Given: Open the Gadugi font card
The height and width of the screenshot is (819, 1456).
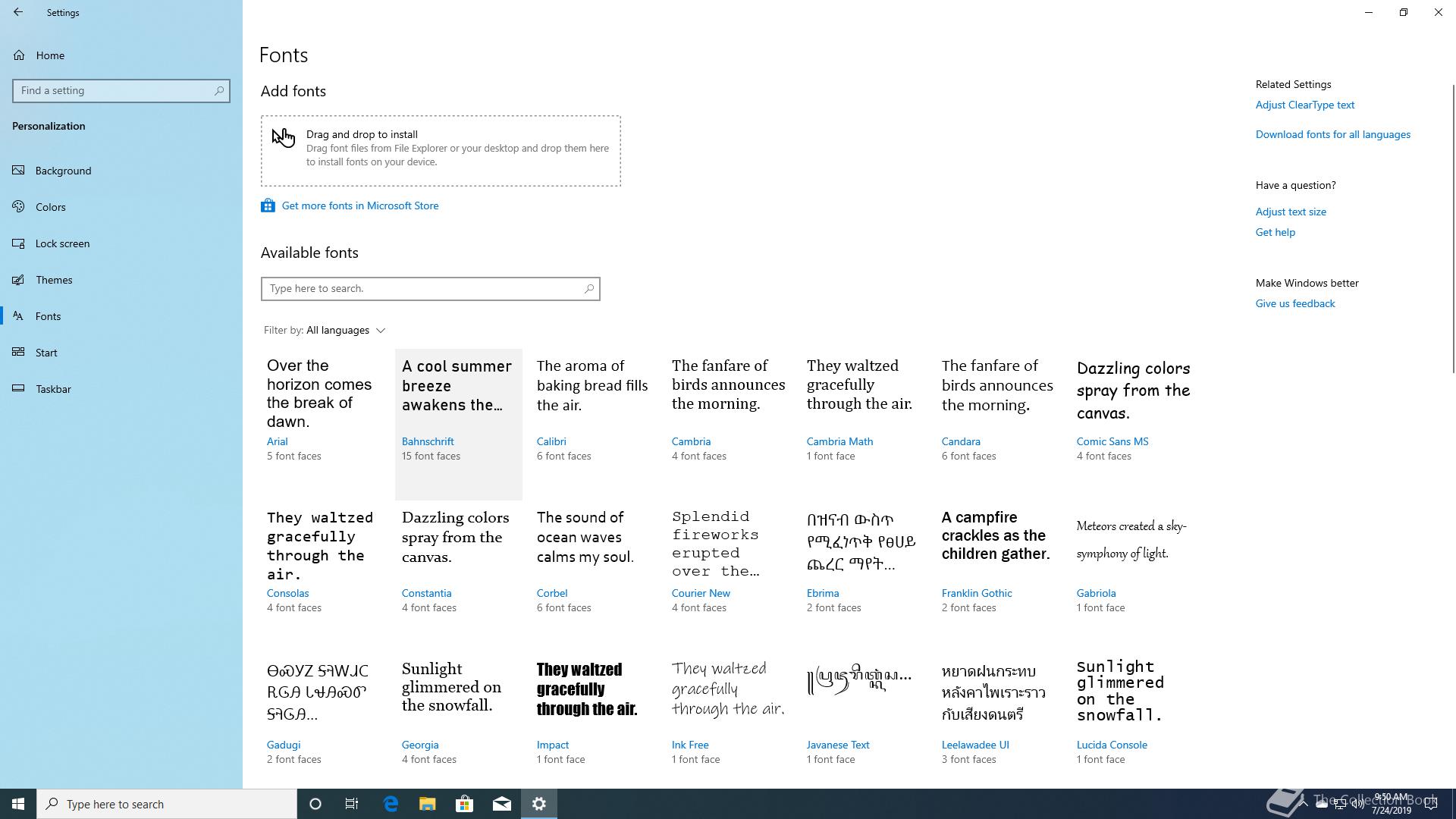Looking at the screenshot, I should tap(324, 720).
